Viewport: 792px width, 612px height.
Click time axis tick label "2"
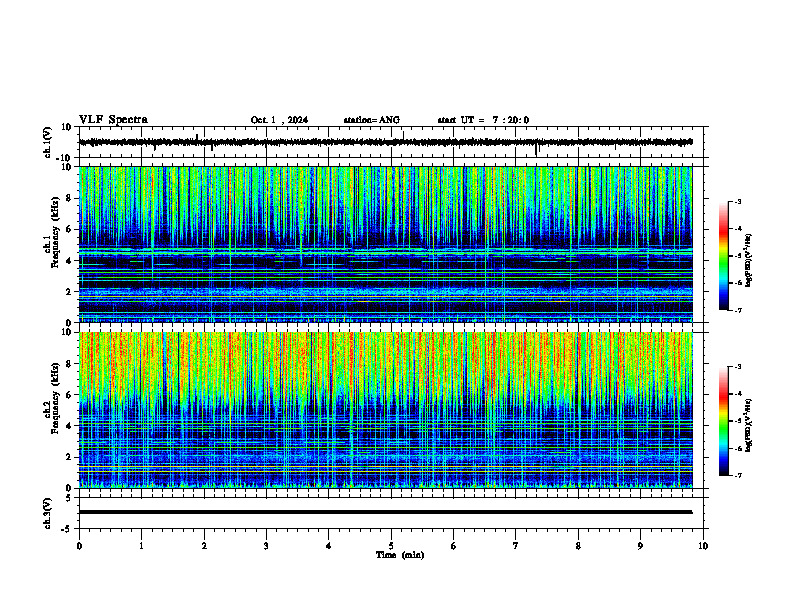(x=204, y=546)
